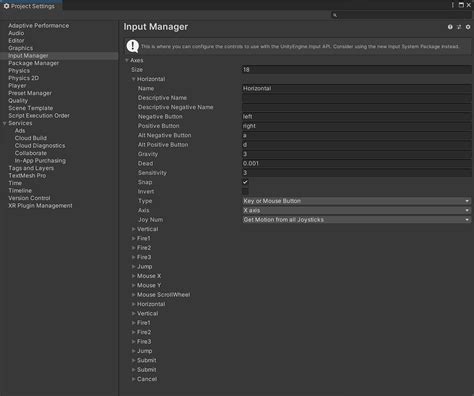Click the Name field containing Horizontal
474x396 pixels.
click(x=356, y=88)
